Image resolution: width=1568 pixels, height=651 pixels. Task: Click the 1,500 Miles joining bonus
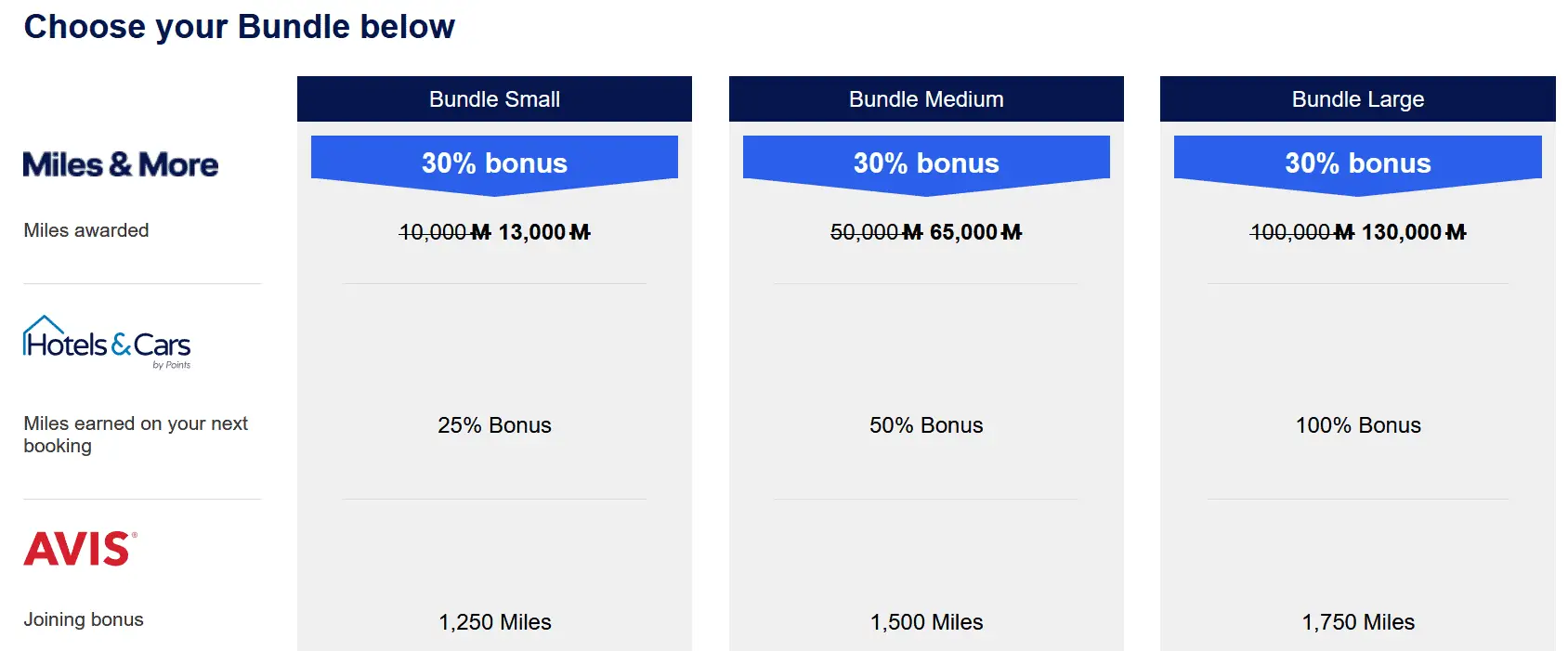[926, 622]
